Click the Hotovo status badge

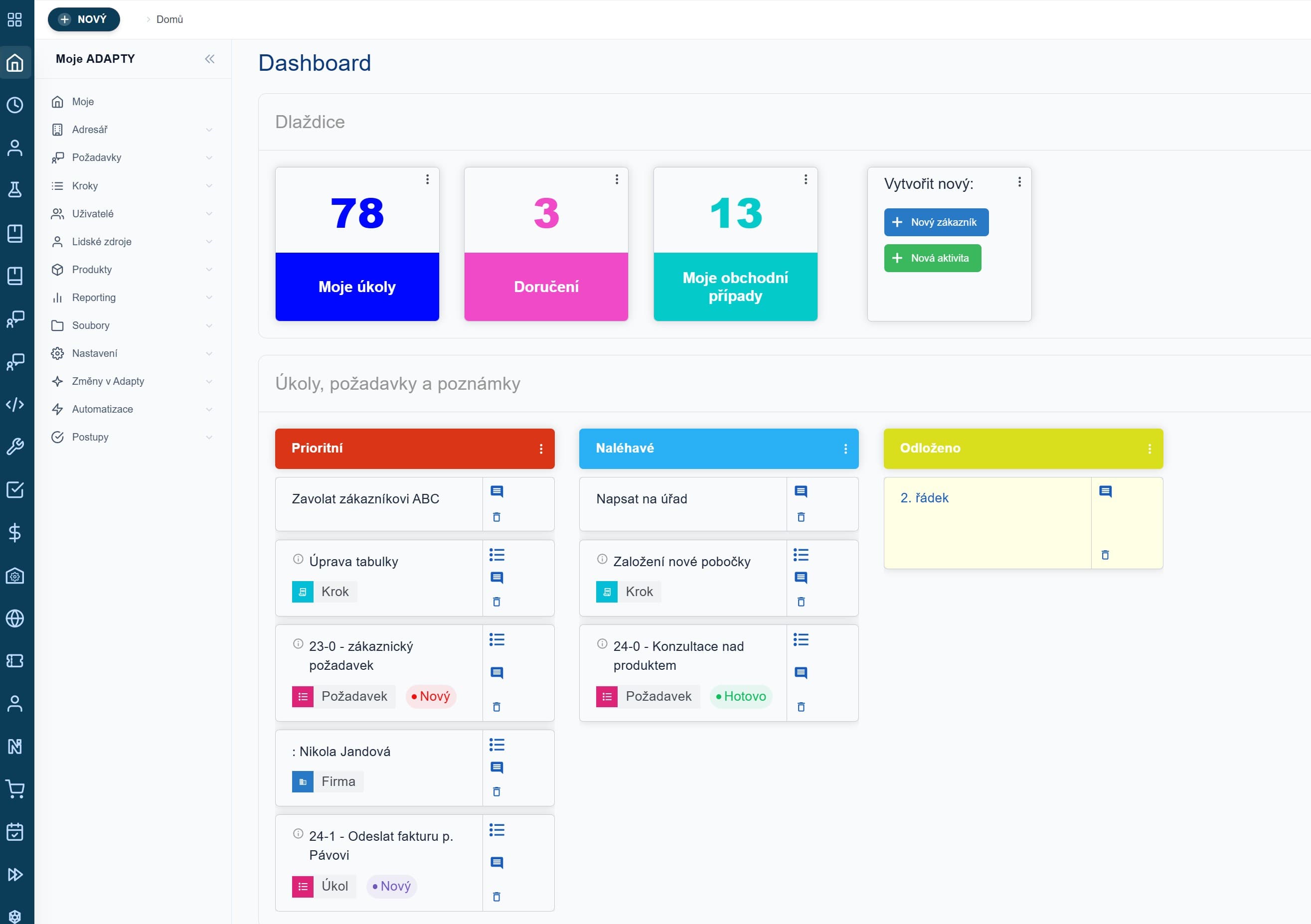(x=741, y=696)
